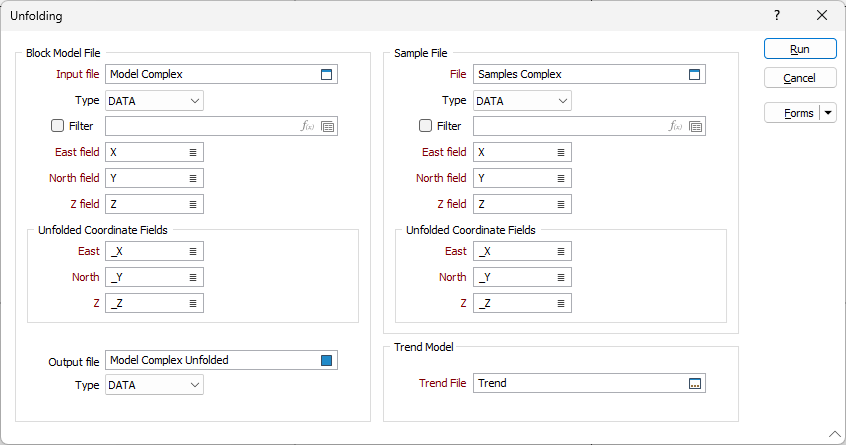Viewport: 846px width, 445px height.
Task: Open expression editor for Block Model filter
Action: point(307,126)
